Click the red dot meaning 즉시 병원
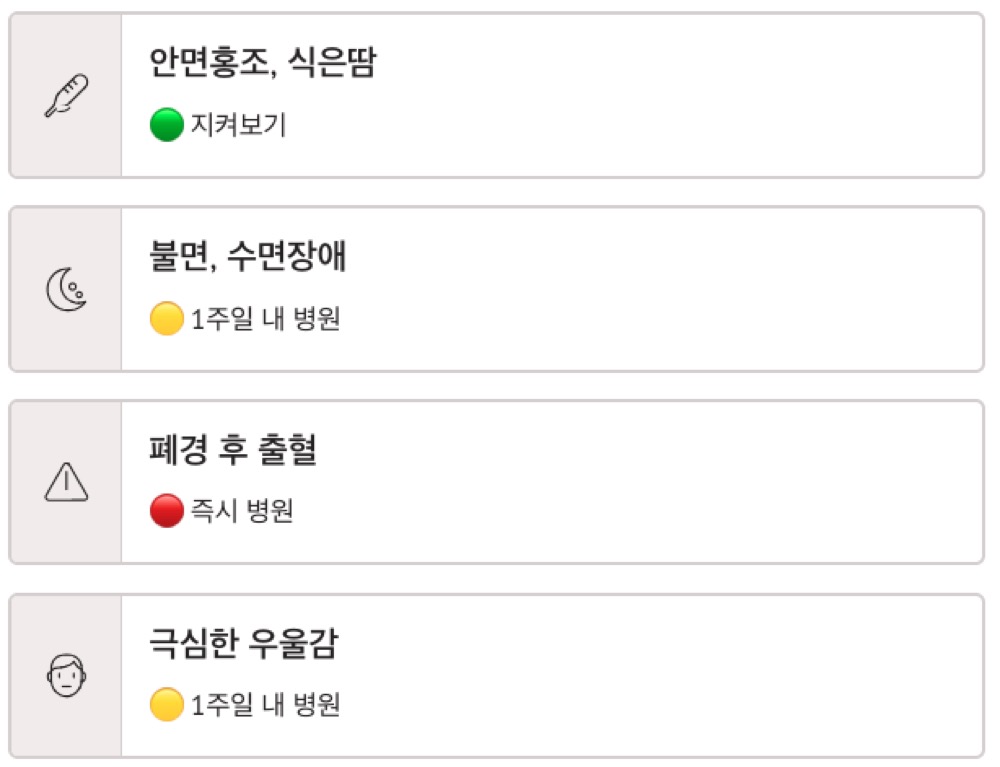Viewport: 1000px width, 767px height. [168, 508]
